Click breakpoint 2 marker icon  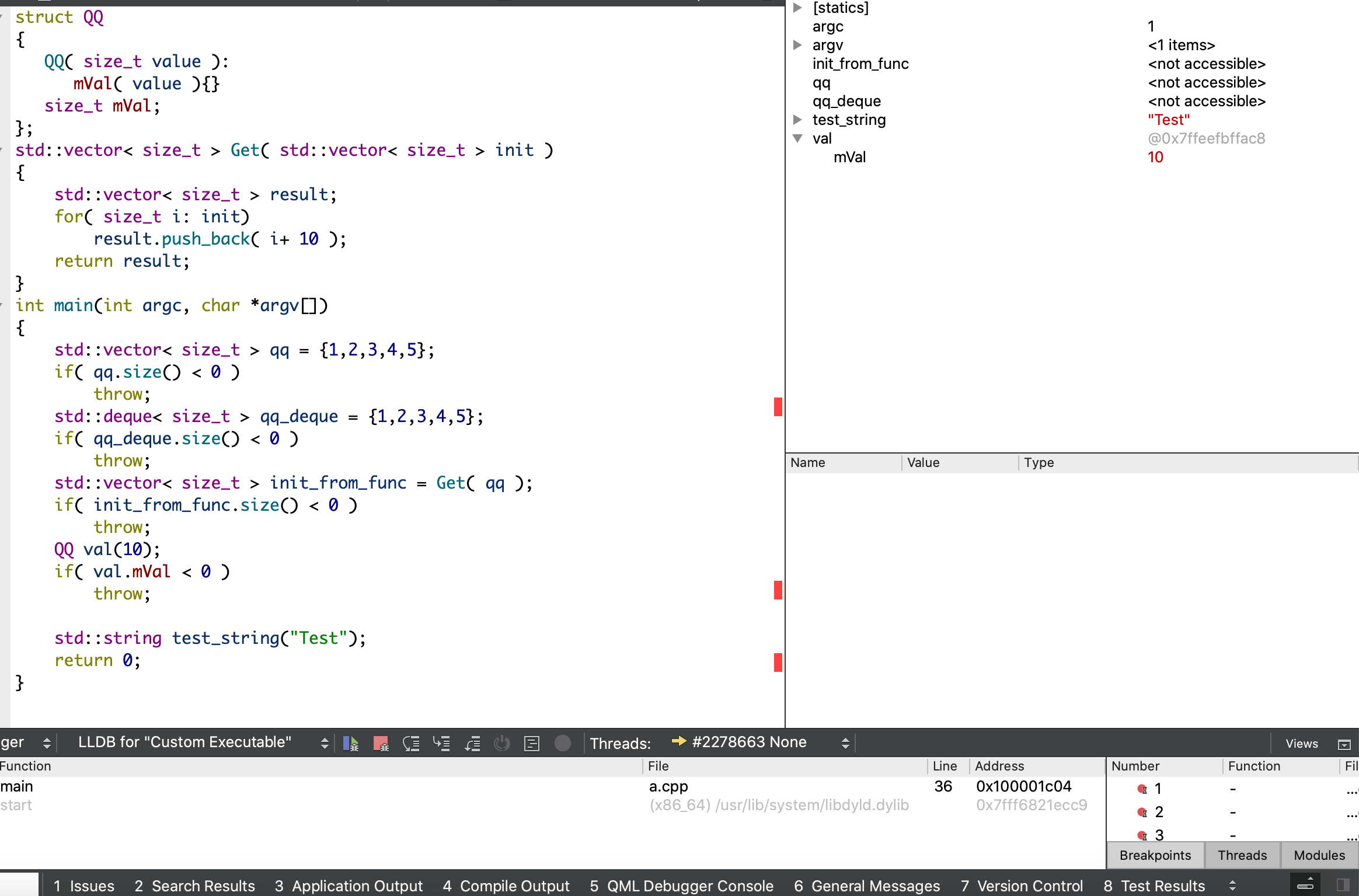pos(1142,813)
